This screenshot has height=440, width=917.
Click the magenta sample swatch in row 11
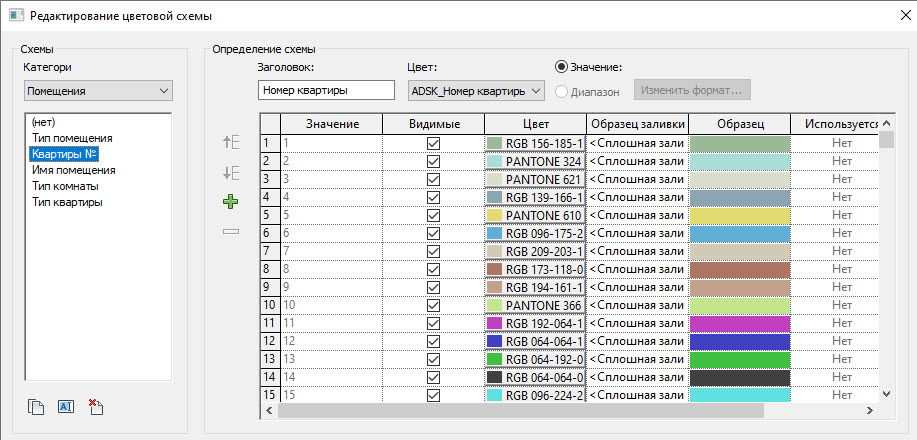pyautogui.click(x=740, y=324)
